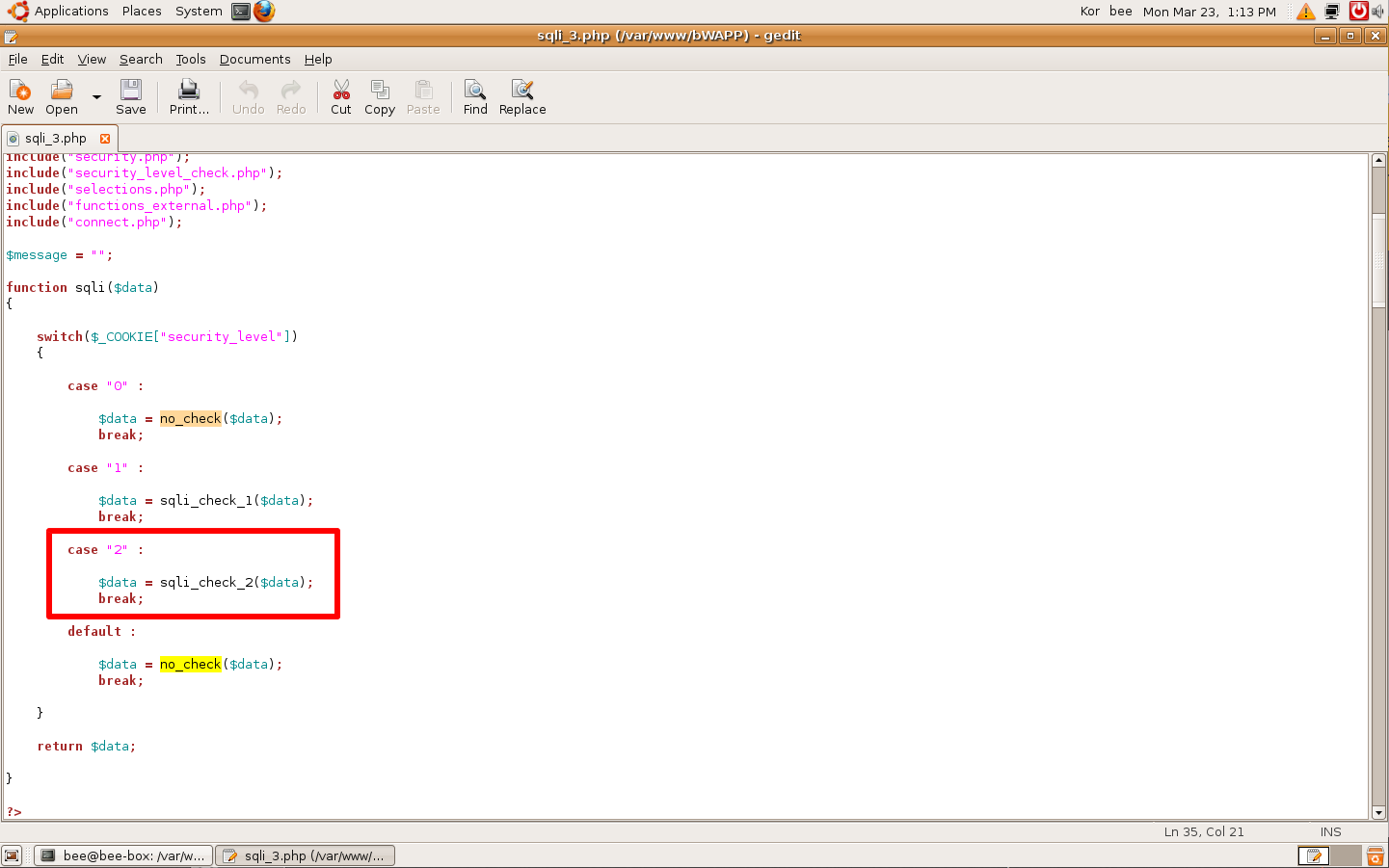1389x868 pixels.
Task: Click scrollbar up arrow in editor
Action: point(1379,161)
